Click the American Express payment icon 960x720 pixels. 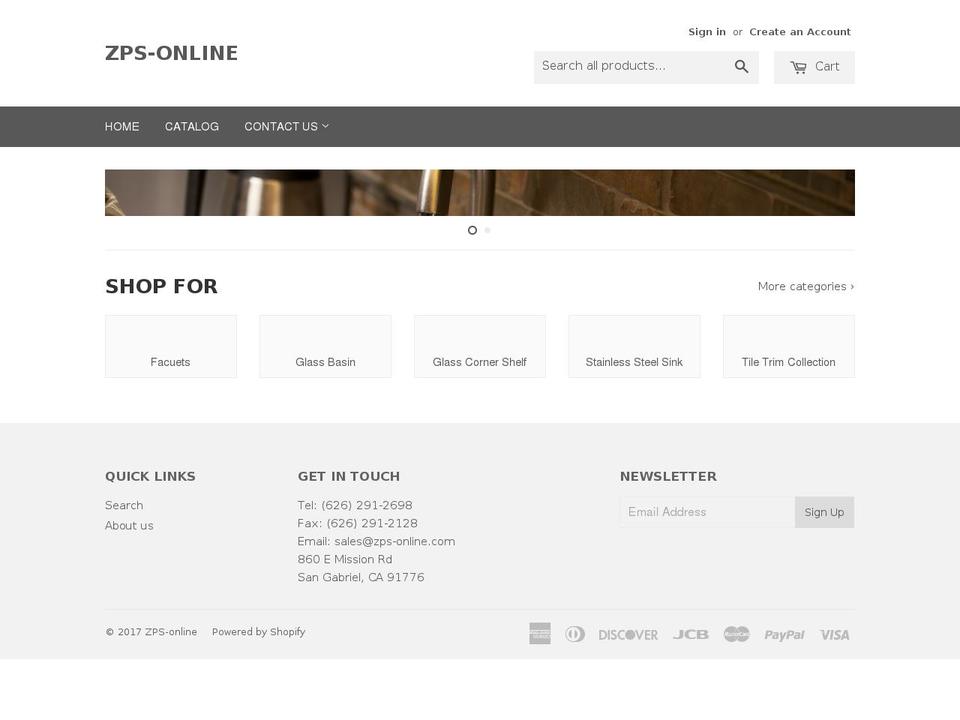[x=539, y=633]
